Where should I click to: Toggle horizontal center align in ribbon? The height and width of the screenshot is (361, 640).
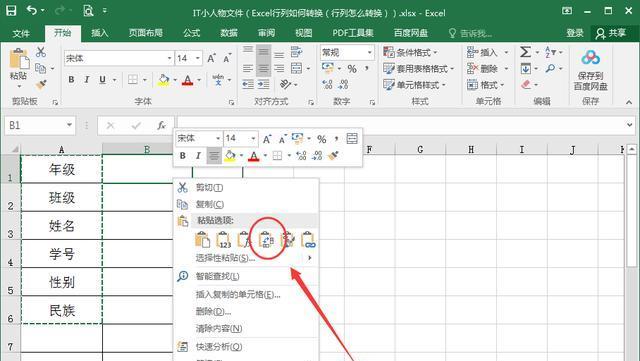pos(264,68)
